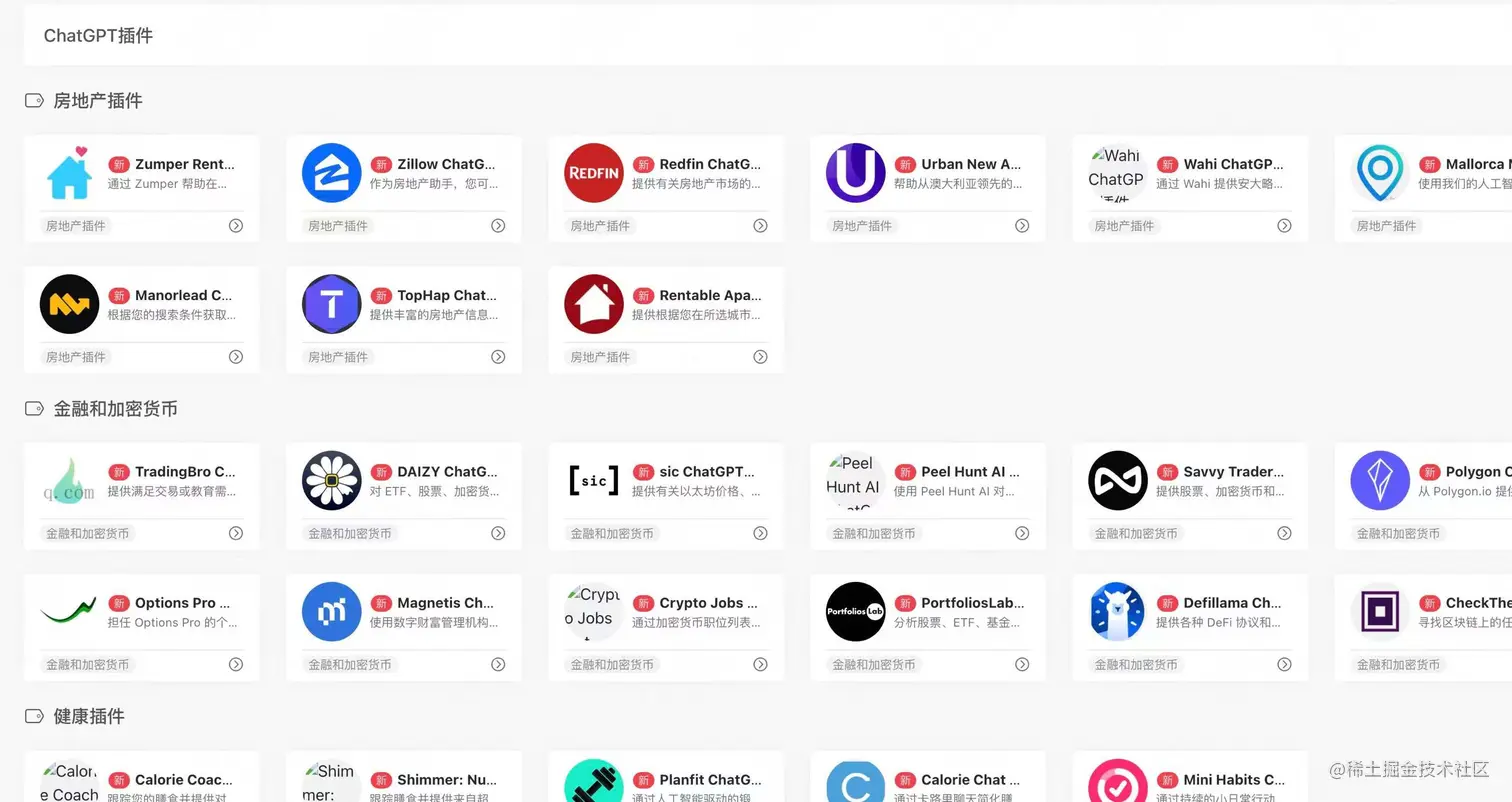Click the Peel Hunt AI broken image thumbnail

(856, 481)
